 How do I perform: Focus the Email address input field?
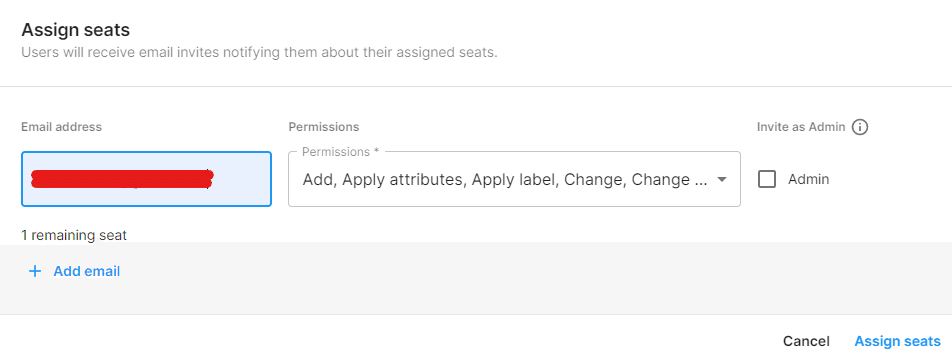point(146,179)
